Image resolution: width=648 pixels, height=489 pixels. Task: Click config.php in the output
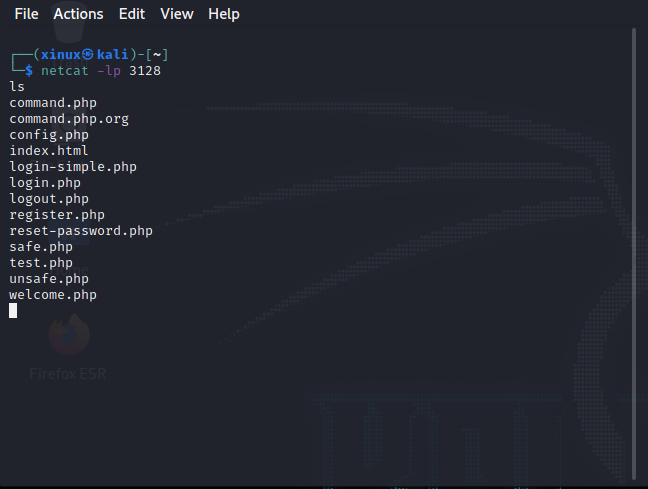point(49,135)
